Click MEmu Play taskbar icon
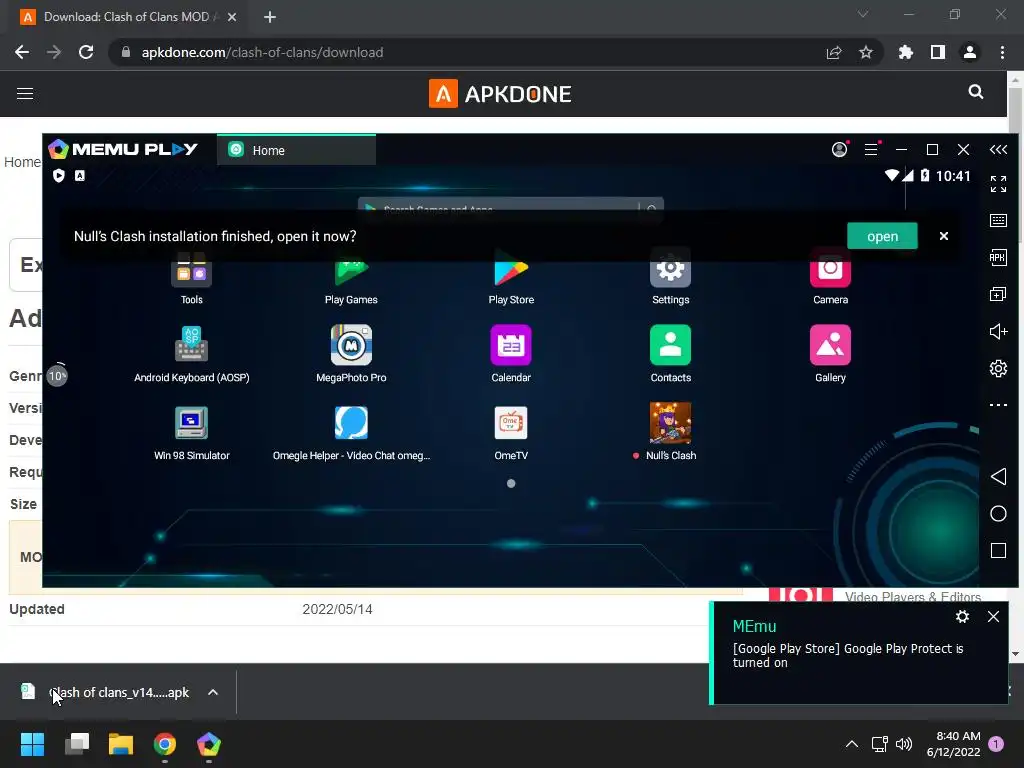Image resolution: width=1024 pixels, height=768 pixels. point(209,744)
